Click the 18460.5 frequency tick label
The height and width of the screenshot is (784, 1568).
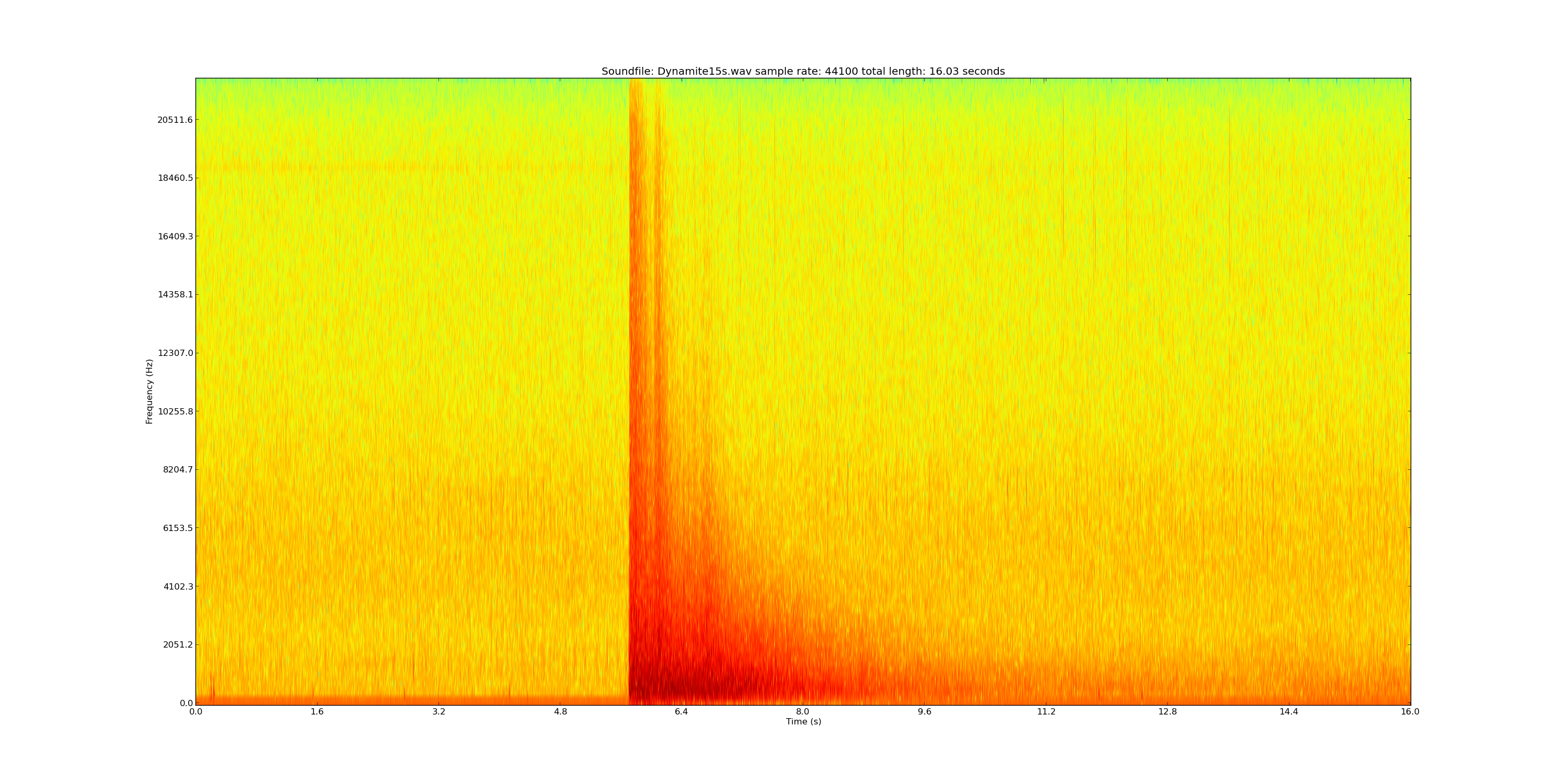pos(175,178)
